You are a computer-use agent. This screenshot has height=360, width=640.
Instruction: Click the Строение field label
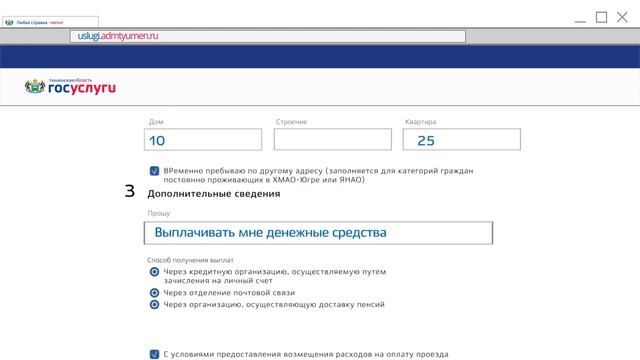pyautogui.click(x=291, y=122)
